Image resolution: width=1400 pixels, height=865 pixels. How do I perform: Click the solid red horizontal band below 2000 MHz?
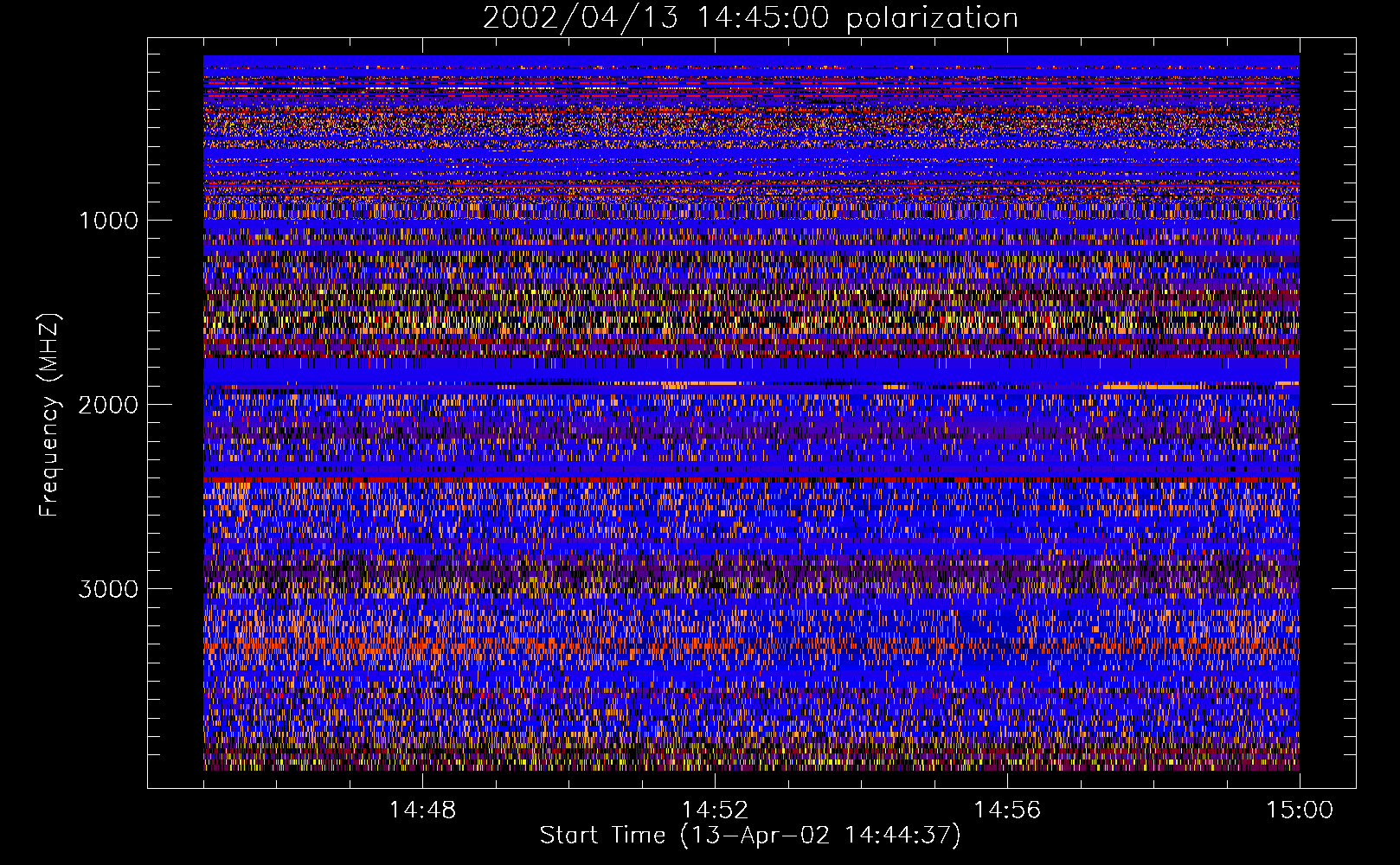coord(751,478)
